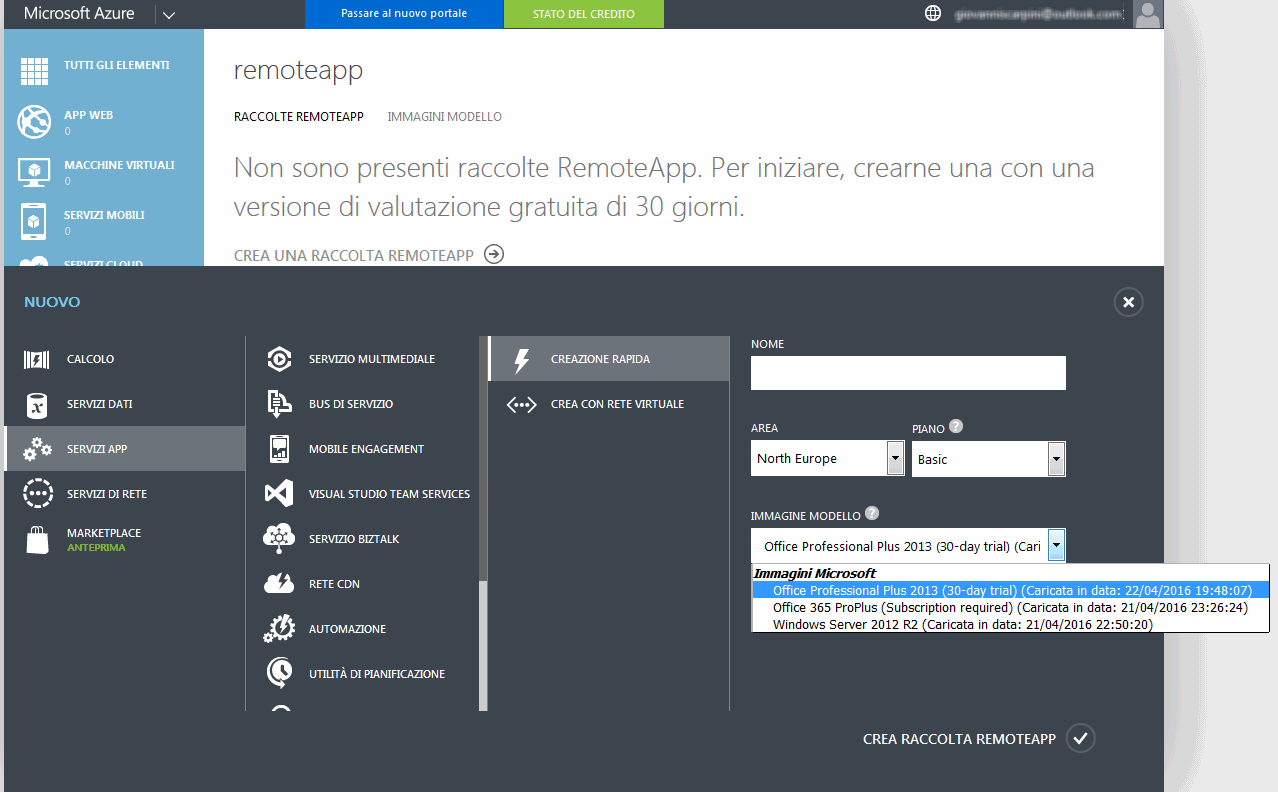This screenshot has height=792, width=1278.
Task: Click the Creazione Rapida lightning icon
Action: click(521, 360)
